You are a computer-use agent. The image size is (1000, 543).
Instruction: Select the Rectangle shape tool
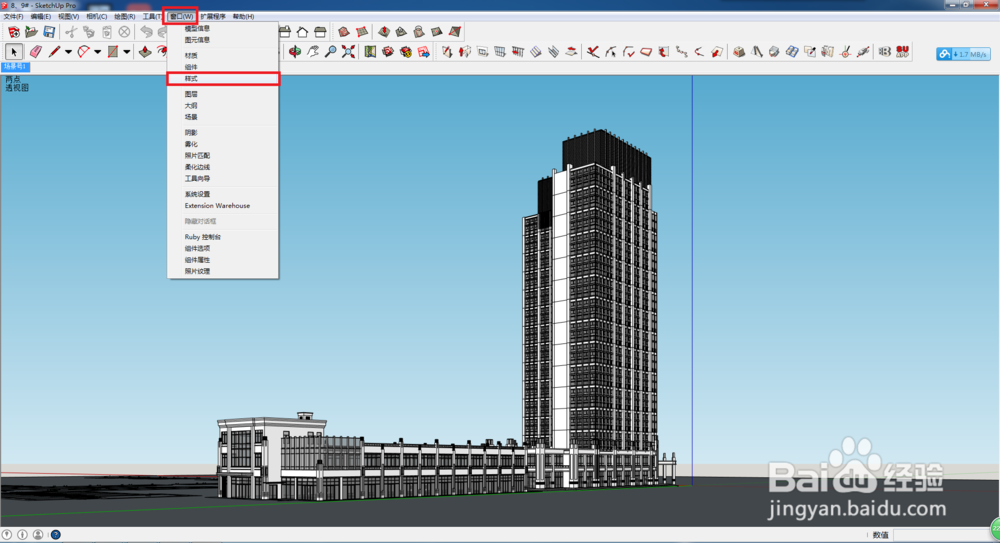click(113, 52)
